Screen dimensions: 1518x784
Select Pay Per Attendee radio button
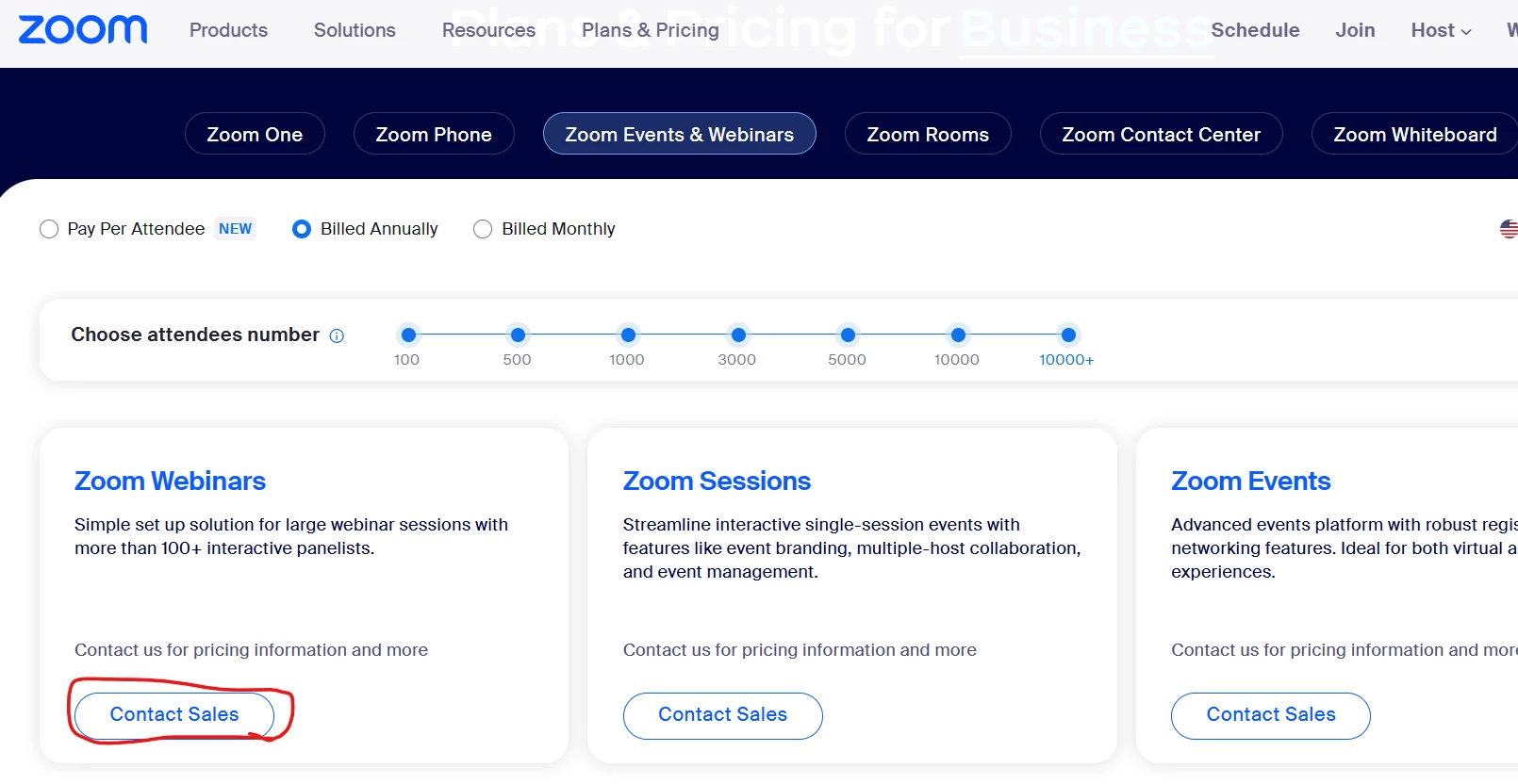tap(49, 229)
